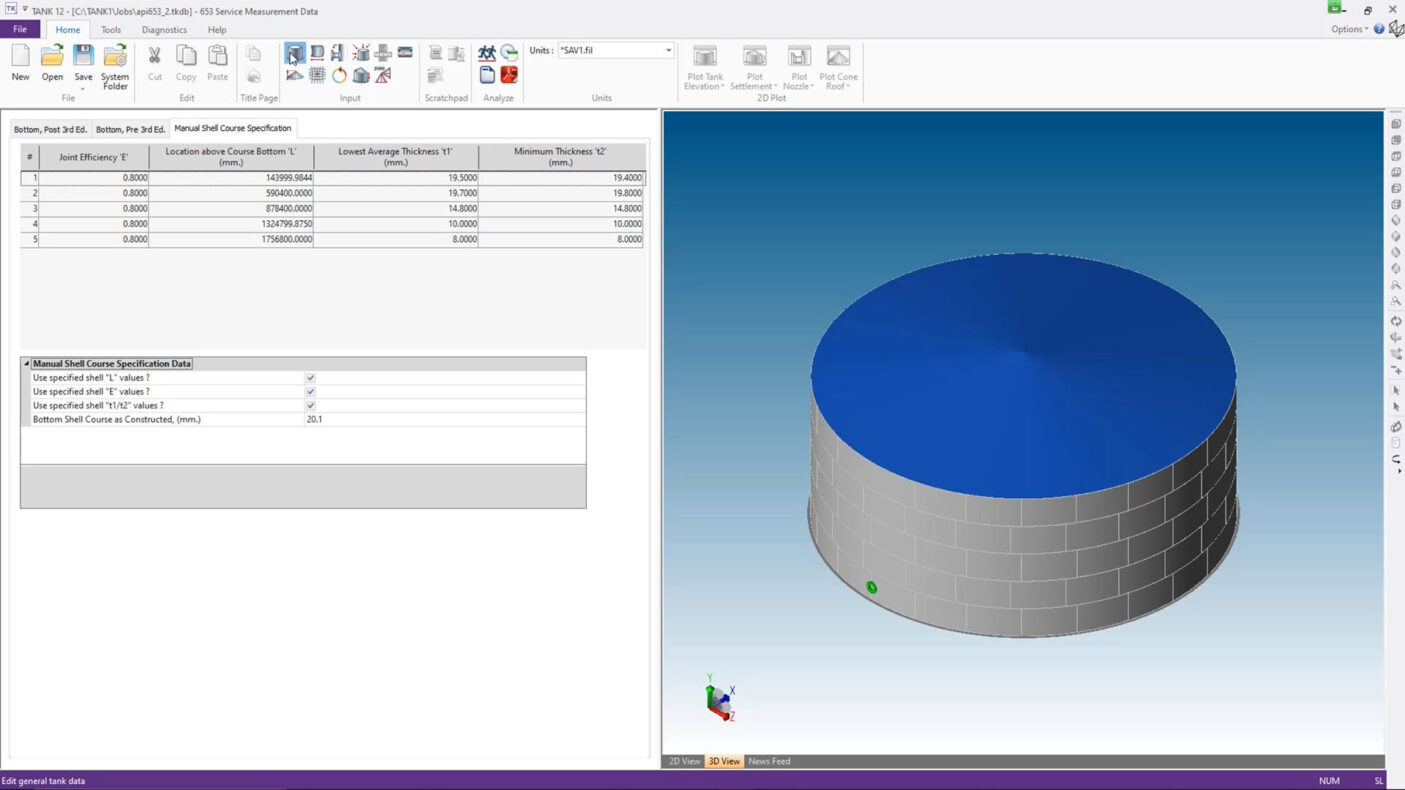Open the Units file dropdown

668,50
